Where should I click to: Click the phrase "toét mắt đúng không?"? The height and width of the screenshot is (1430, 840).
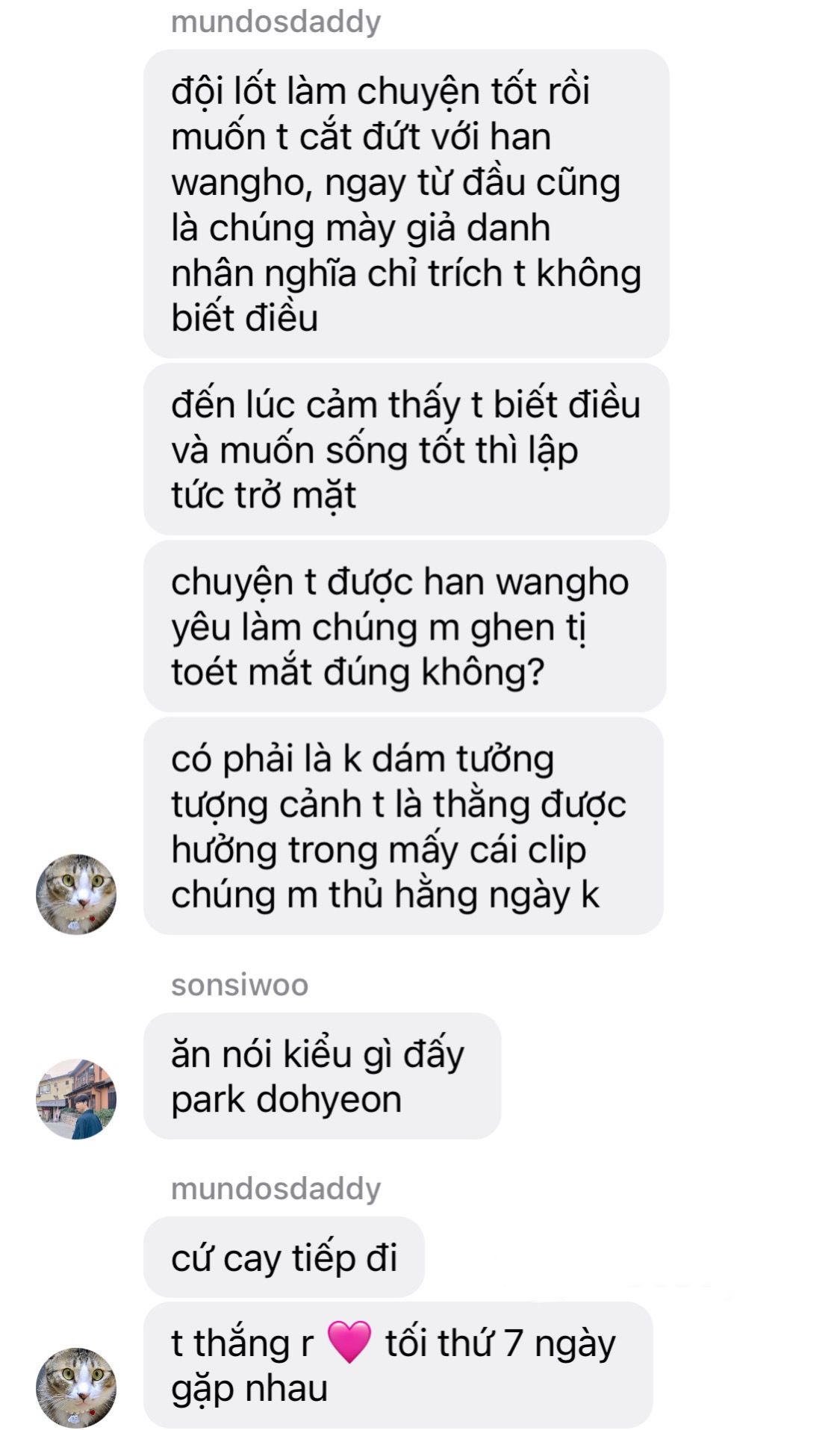(358, 672)
